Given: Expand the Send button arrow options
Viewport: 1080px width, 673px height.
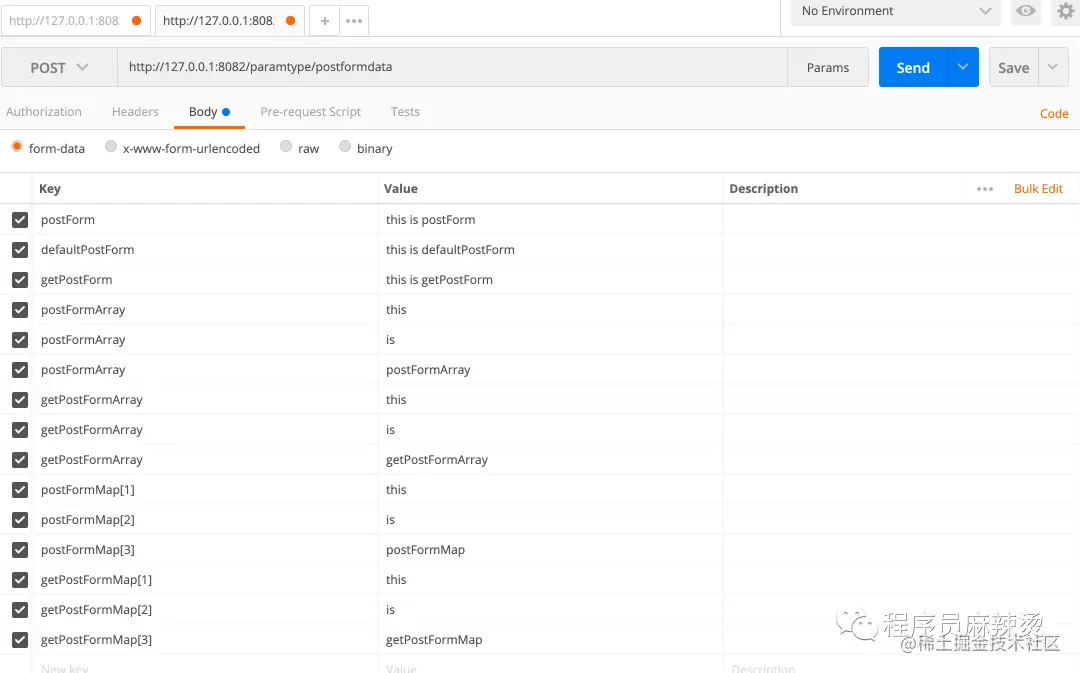Looking at the screenshot, I should point(963,67).
